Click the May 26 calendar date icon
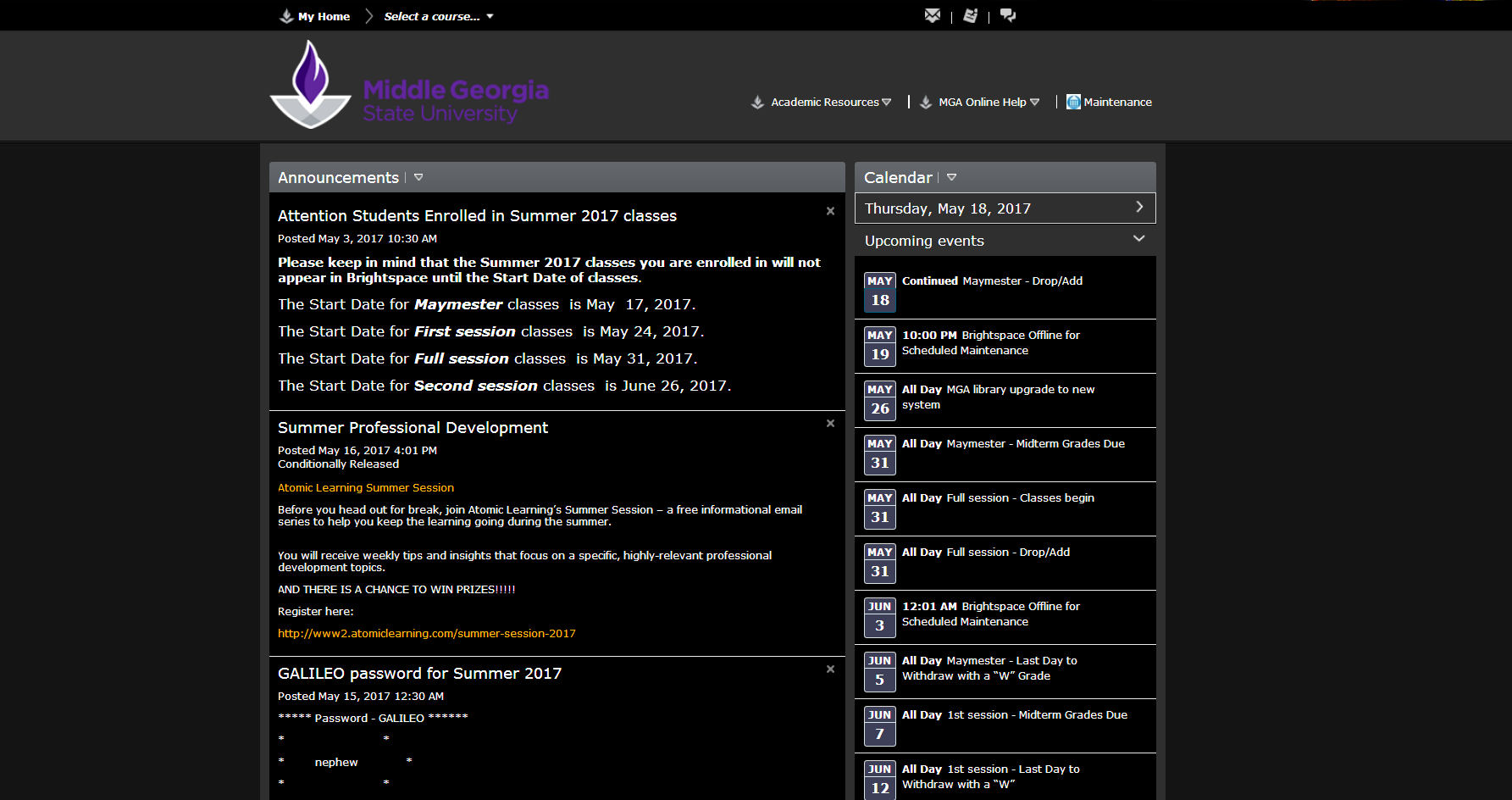The width and height of the screenshot is (1512, 800). tap(880, 400)
